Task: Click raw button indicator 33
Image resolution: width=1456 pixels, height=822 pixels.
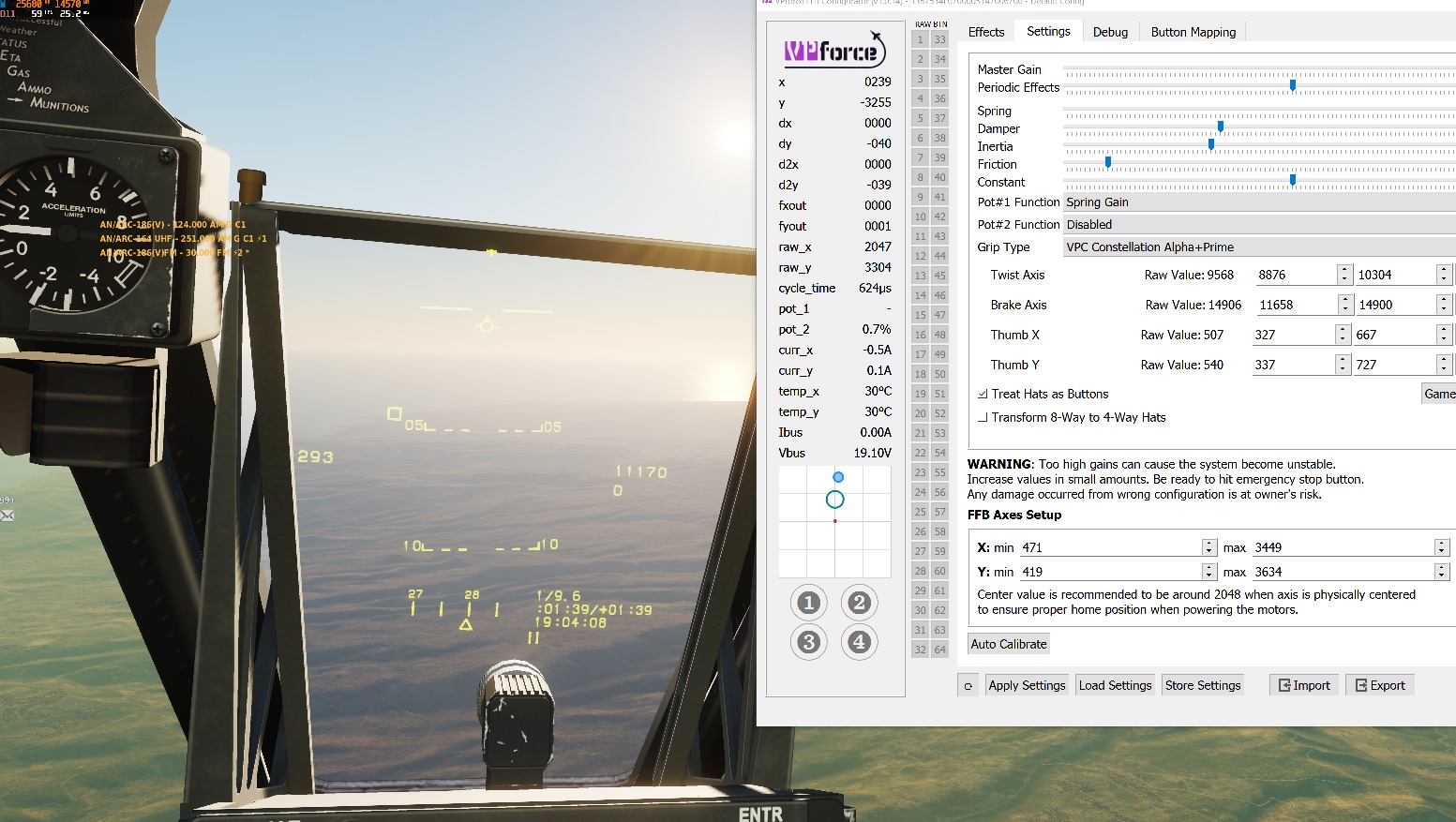Action: pos(939,39)
